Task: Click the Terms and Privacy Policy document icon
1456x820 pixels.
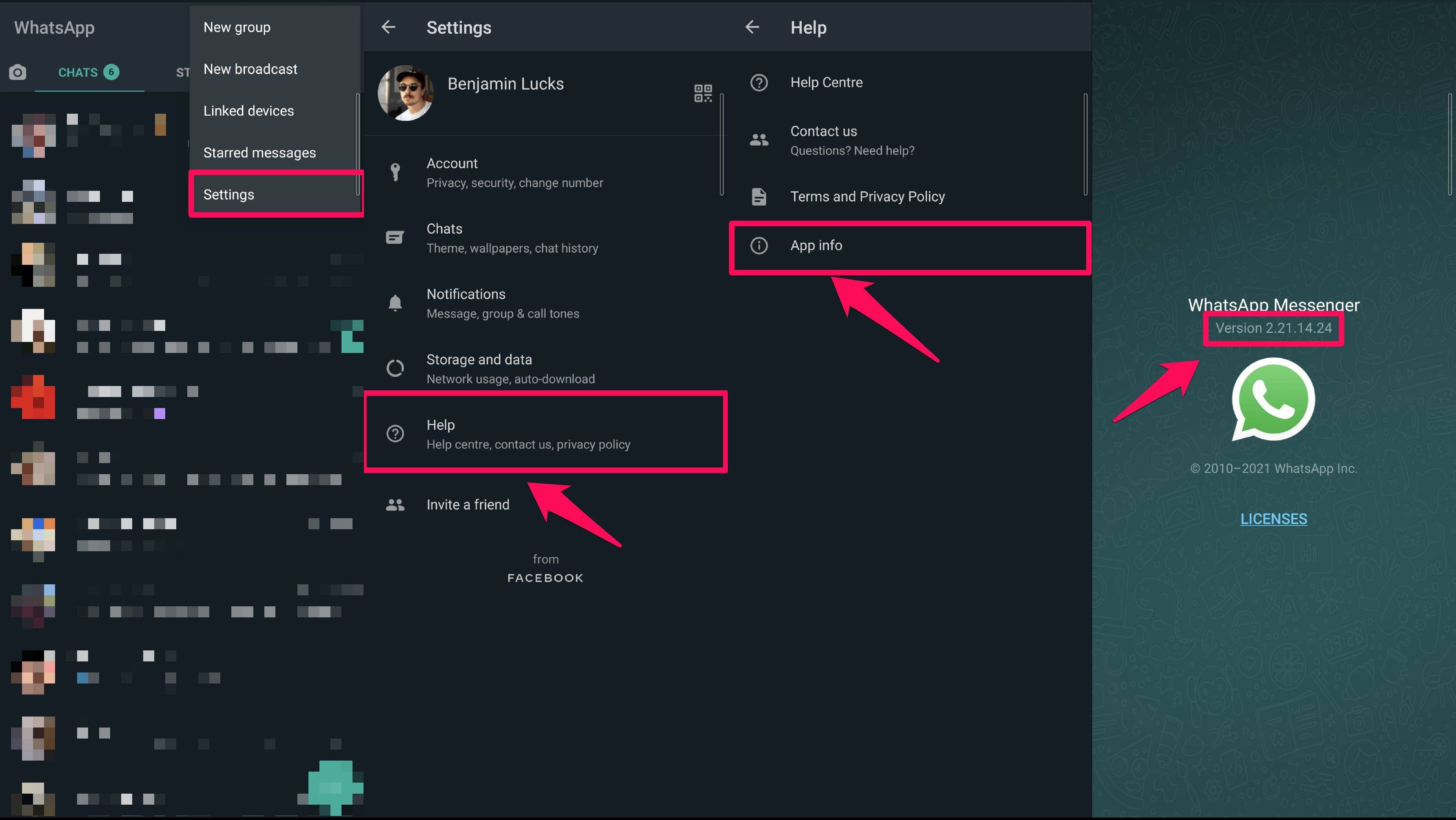Action: (x=758, y=196)
